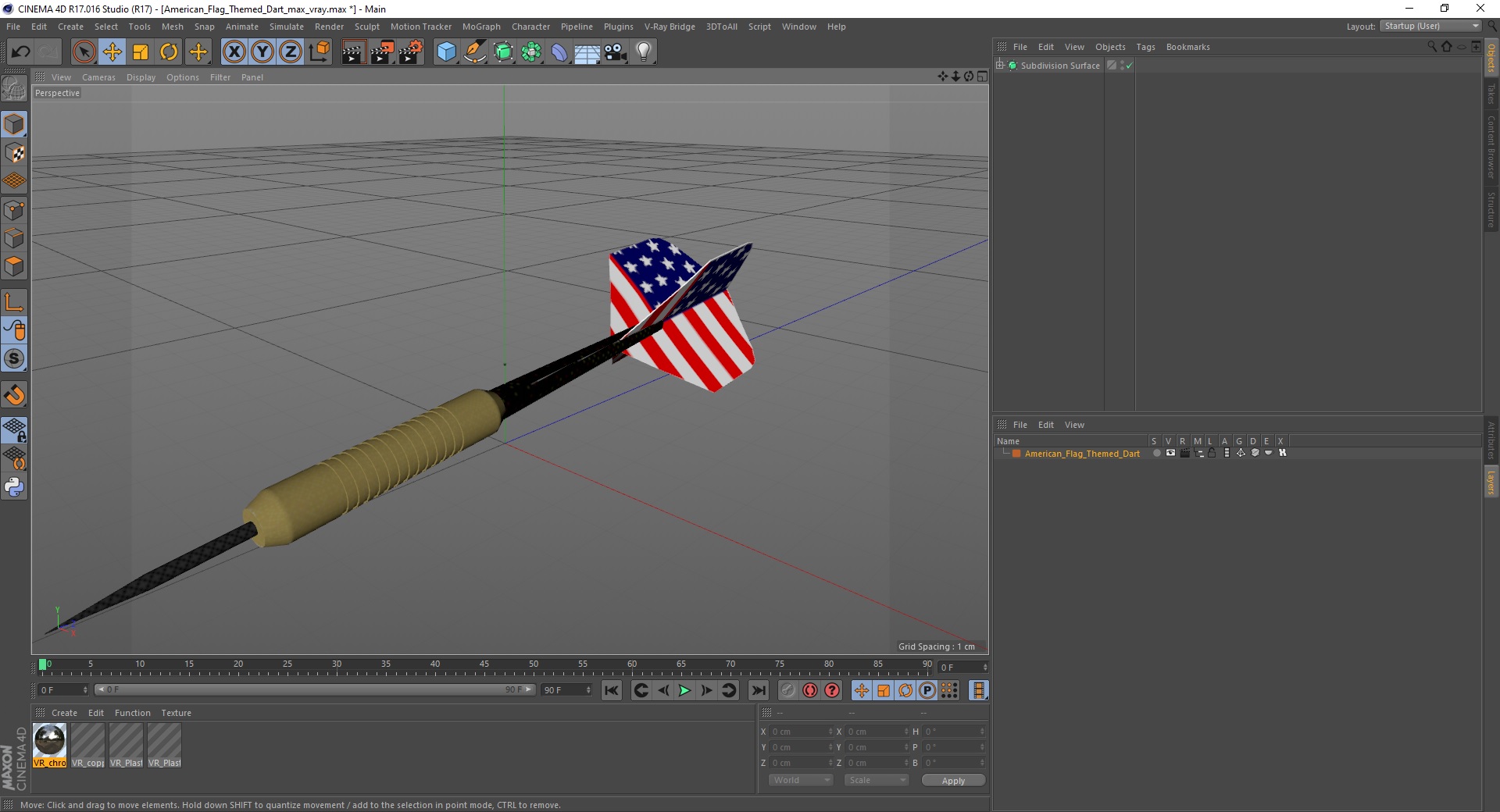
Task: Toggle Subdivision Surface enabled checkmark
Action: pos(1129,66)
